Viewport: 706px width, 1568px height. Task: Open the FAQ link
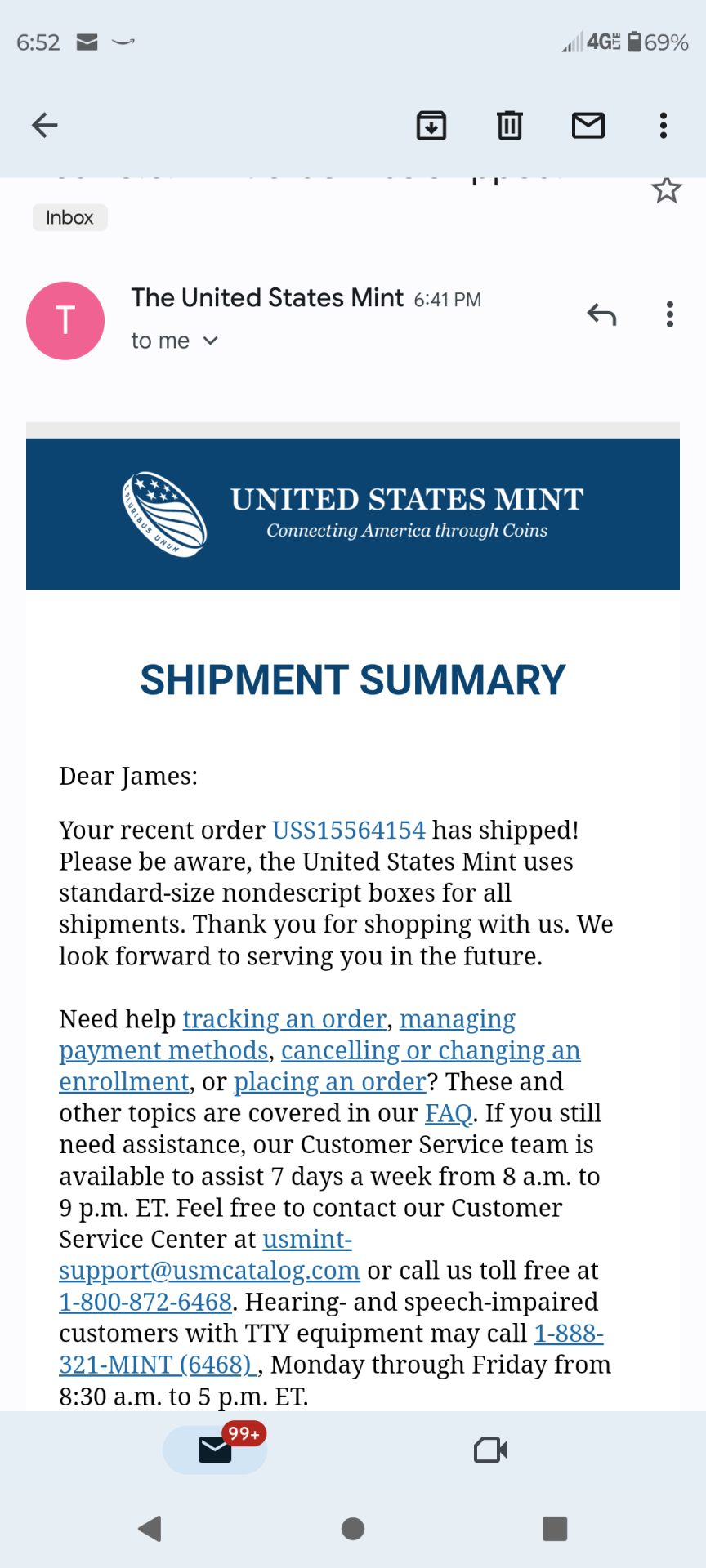(x=449, y=1113)
